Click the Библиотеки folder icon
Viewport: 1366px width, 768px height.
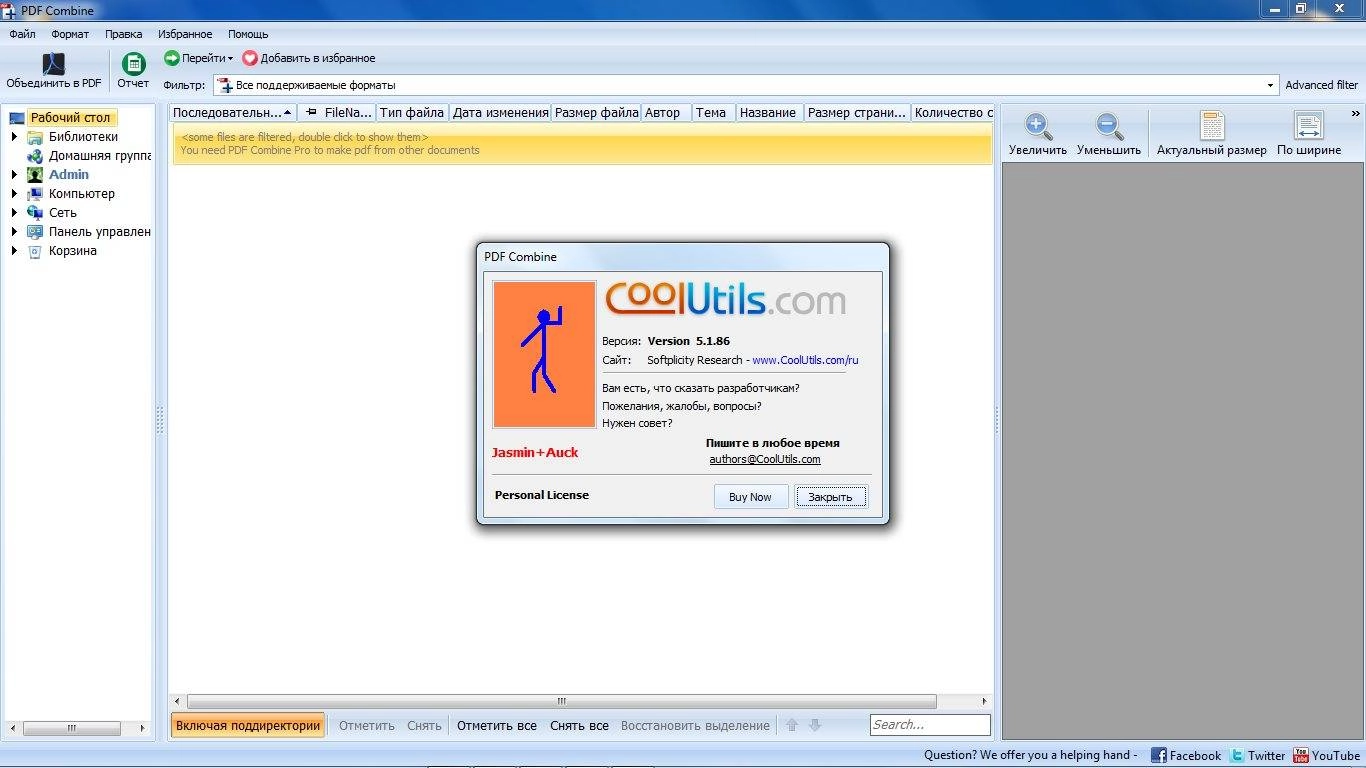pyautogui.click(x=35, y=137)
